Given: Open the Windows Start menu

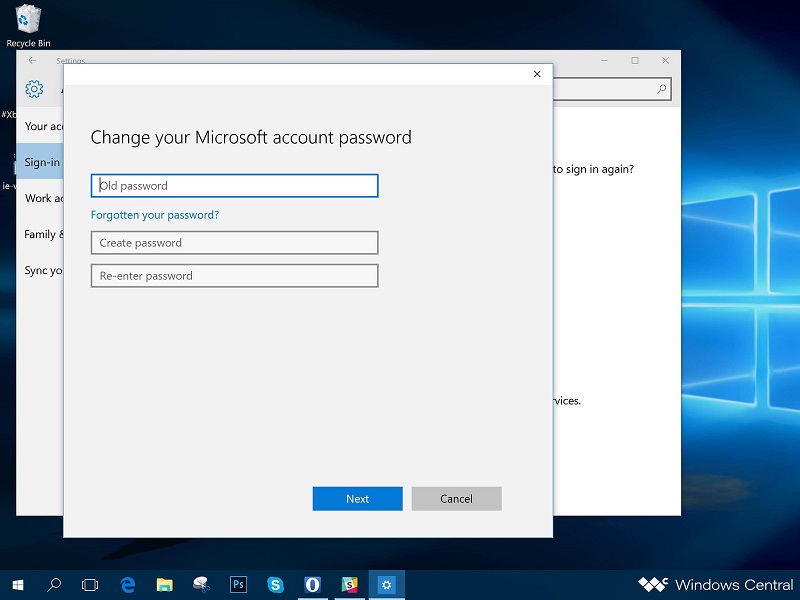Looking at the screenshot, I should click(18, 585).
